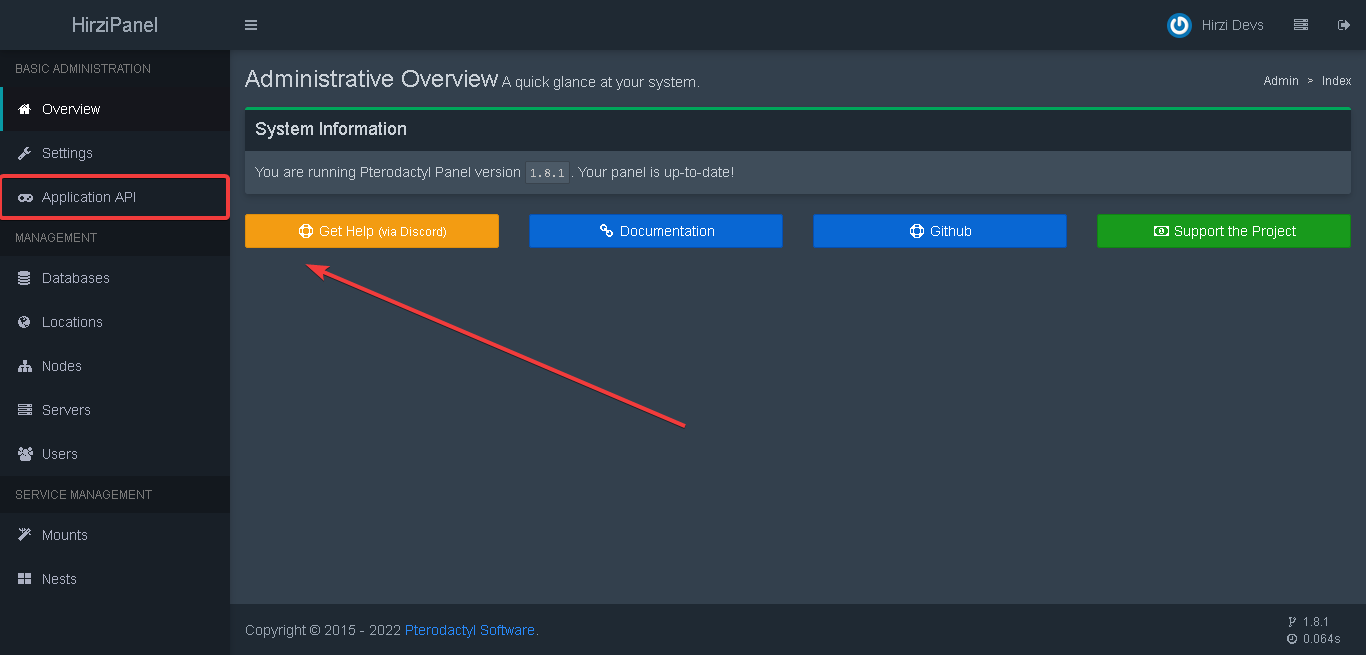
Task: Select the Locations globe icon
Action: (x=24, y=322)
